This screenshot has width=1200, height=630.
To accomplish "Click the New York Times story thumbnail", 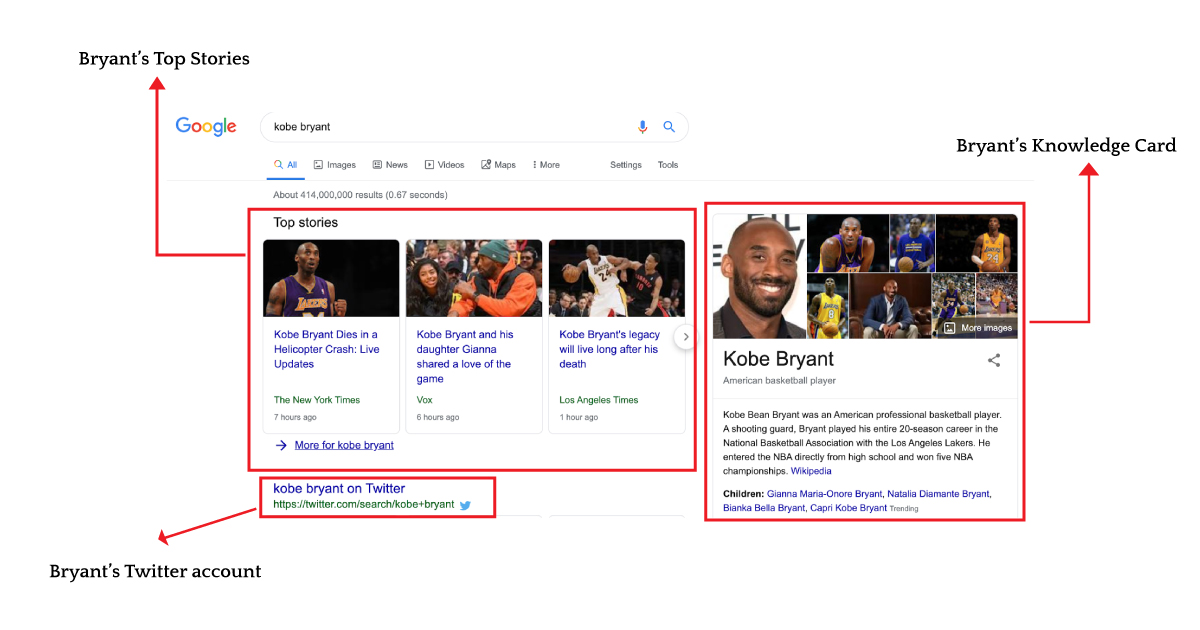I will 331,278.
